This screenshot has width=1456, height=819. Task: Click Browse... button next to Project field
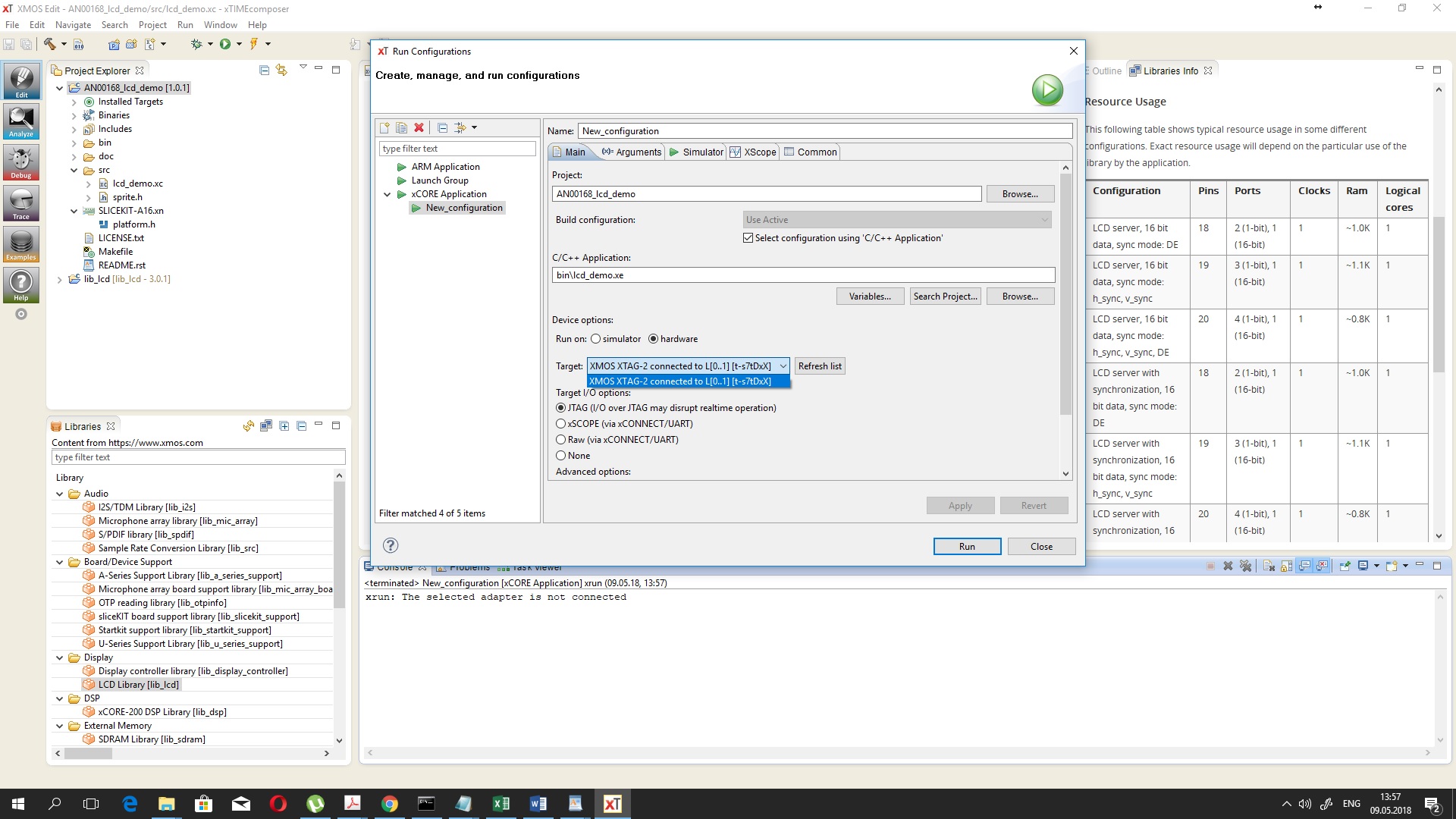[1020, 194]
